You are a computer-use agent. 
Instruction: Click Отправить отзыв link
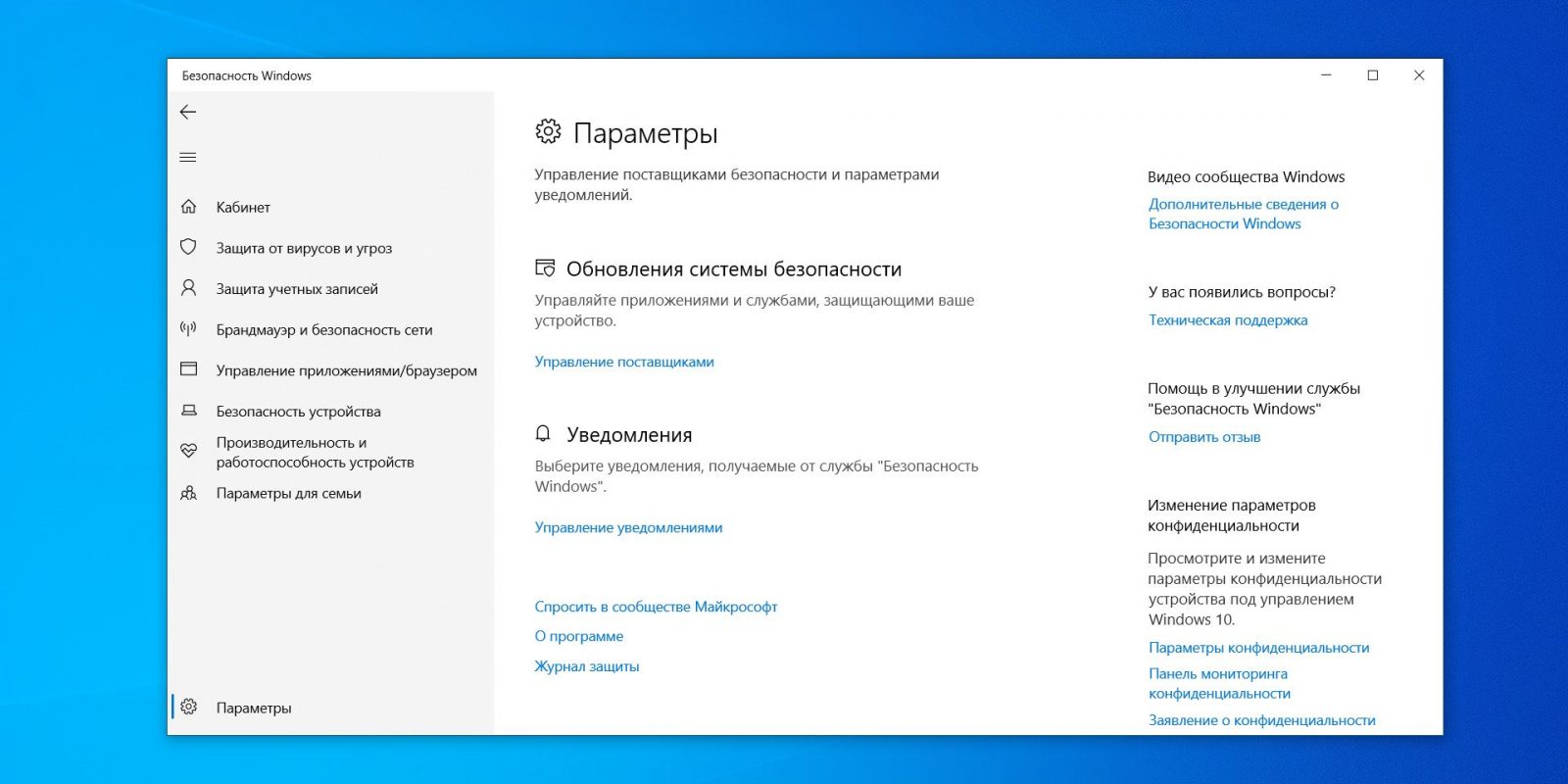(1204, 437)
